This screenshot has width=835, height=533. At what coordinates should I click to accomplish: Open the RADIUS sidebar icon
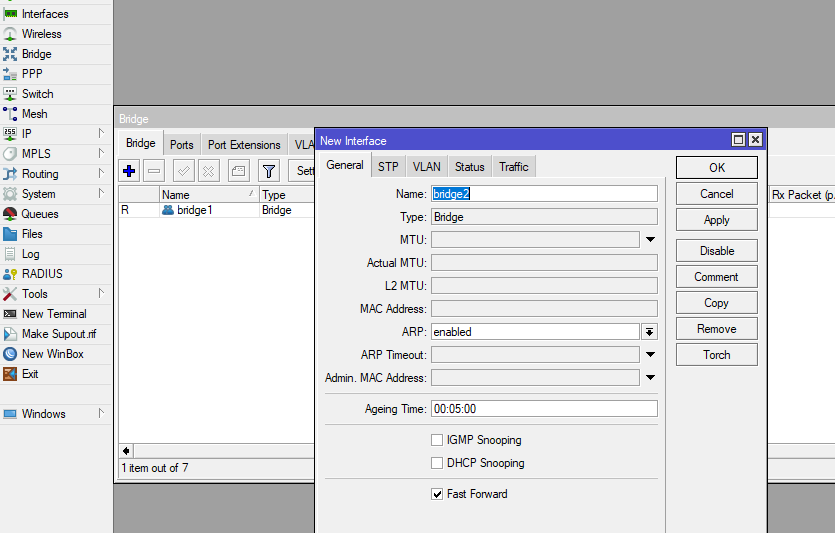click(x=10, y=274)
